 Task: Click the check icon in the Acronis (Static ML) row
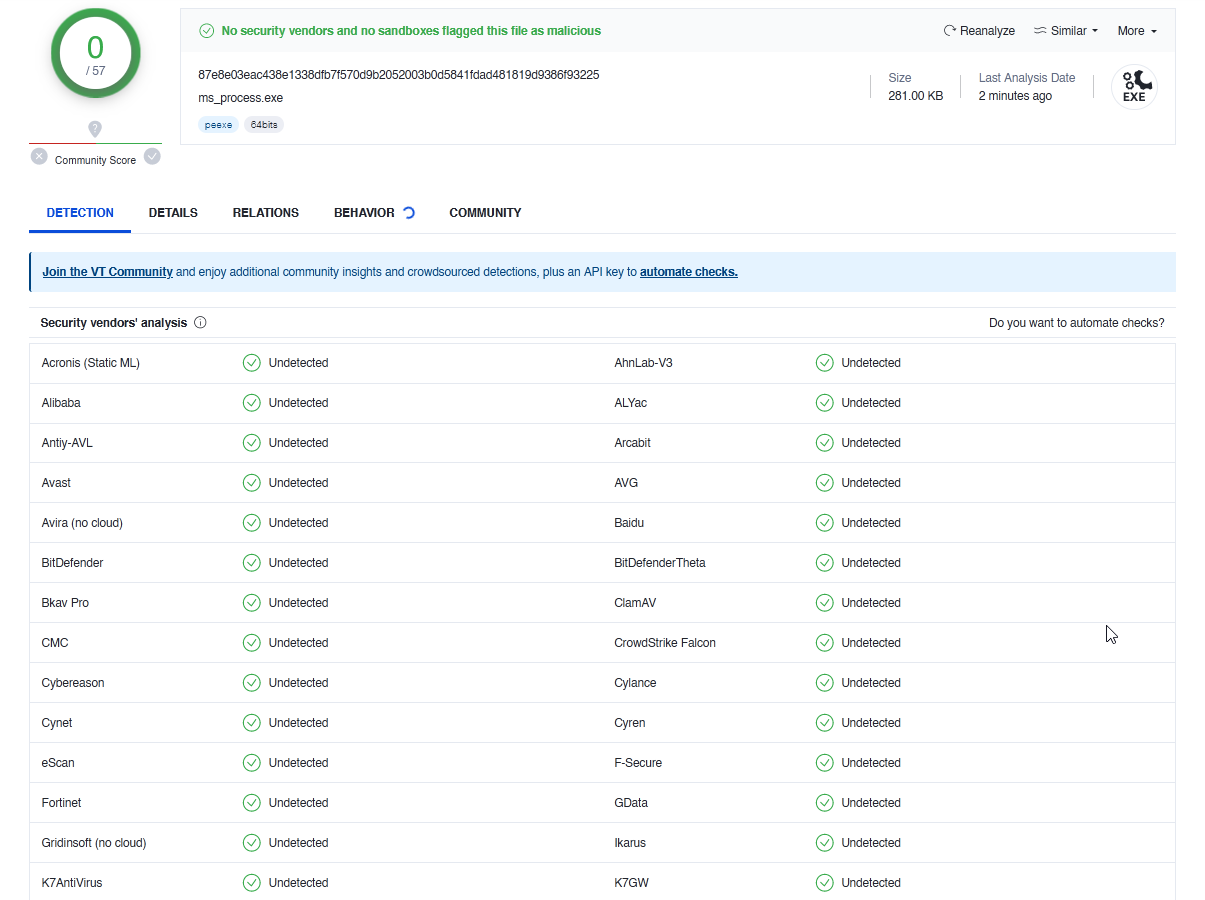click(252, 363)
